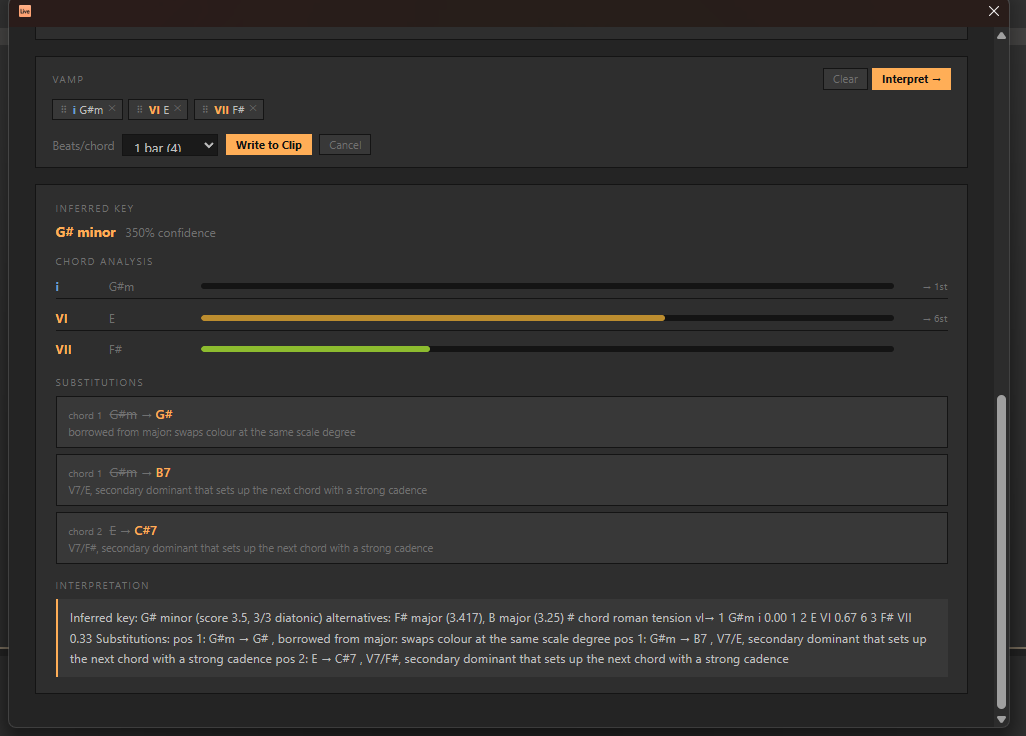Click the 1st voice-leading label
Image resolution: width=1026 pixels, height=736 pixels.
[x=935, y=287]
